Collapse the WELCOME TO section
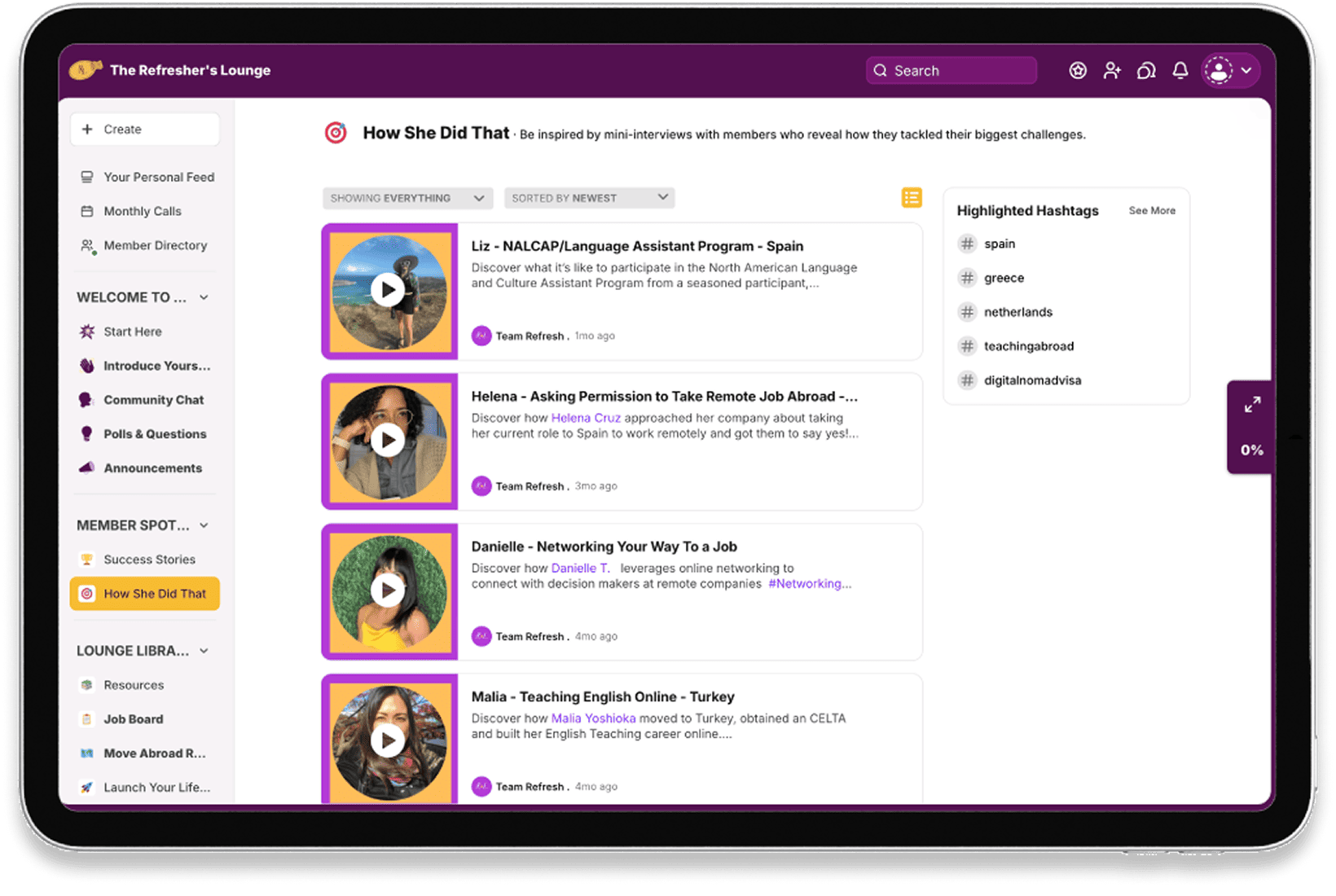Image resolution: width=1336 pixels, height=896 pixels. [204, 297]
